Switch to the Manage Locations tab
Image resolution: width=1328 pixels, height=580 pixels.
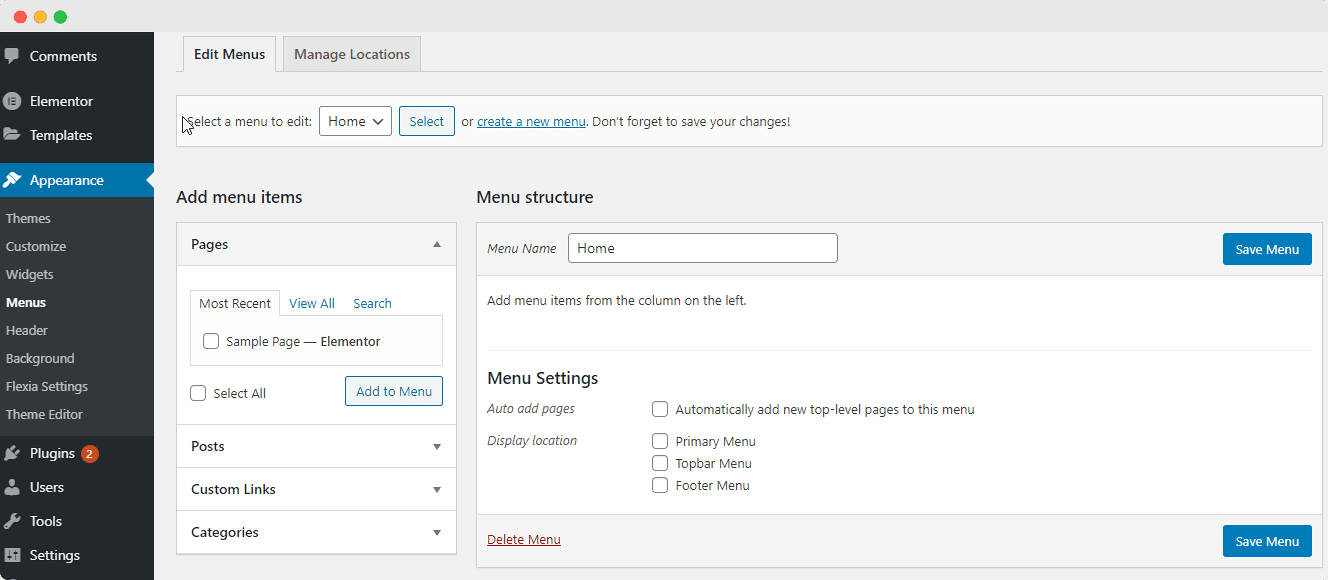click(x=352, y=54)
